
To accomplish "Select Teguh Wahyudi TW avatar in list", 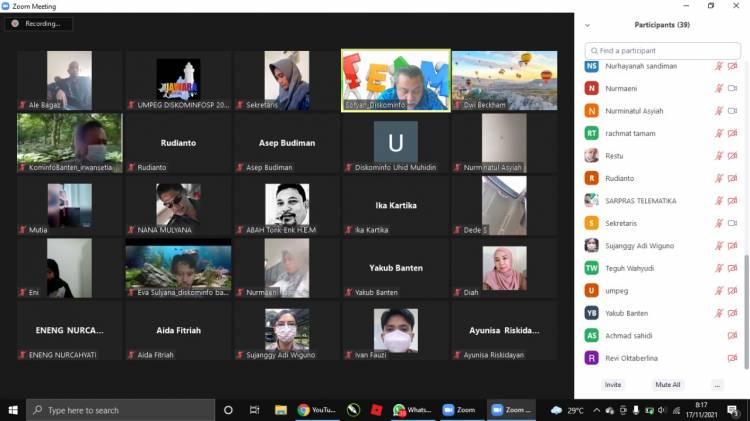I will click(592, 268).
